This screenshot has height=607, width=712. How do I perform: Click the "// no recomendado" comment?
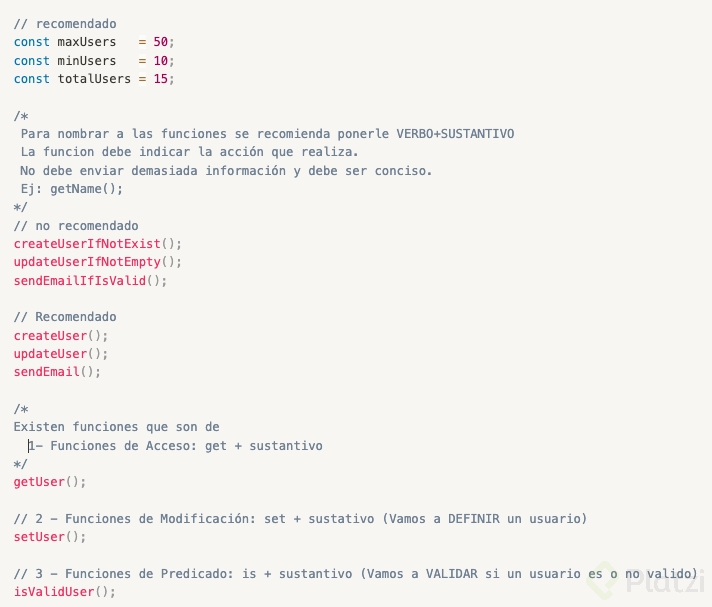pyautogui.click(x=76, y=226)
